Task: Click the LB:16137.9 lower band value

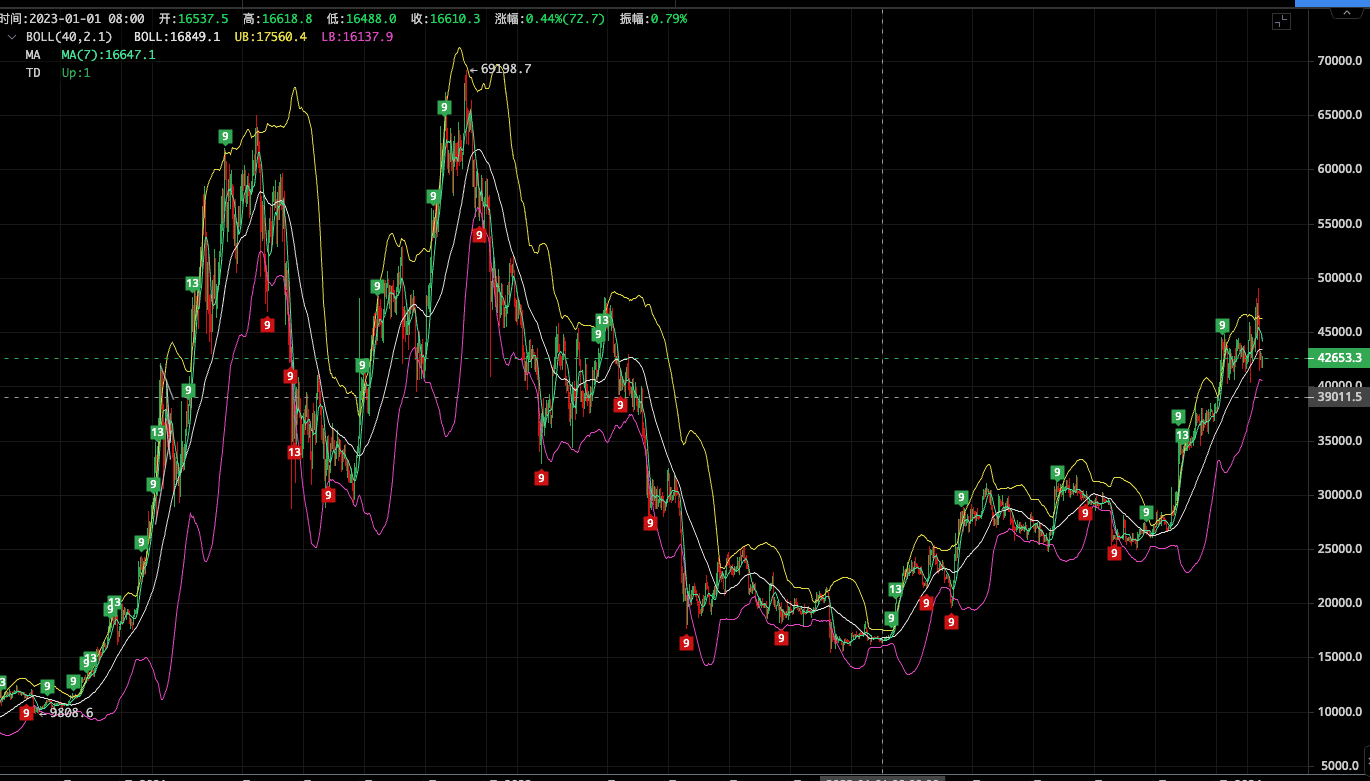Action: (357, 37)
